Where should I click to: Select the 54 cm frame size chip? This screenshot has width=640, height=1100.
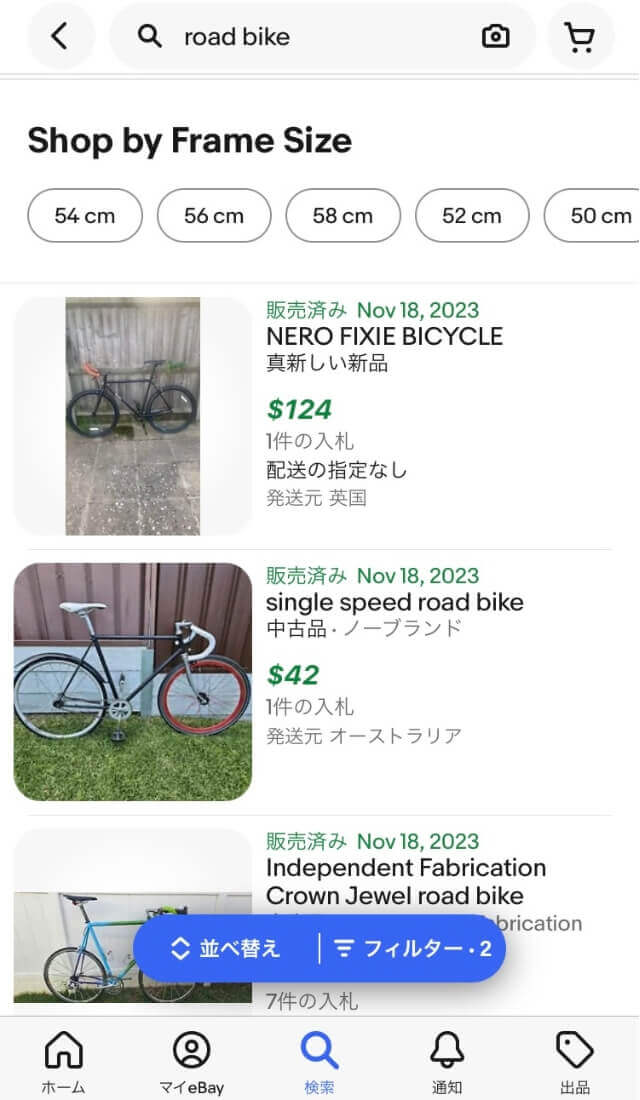coord(85,216)
